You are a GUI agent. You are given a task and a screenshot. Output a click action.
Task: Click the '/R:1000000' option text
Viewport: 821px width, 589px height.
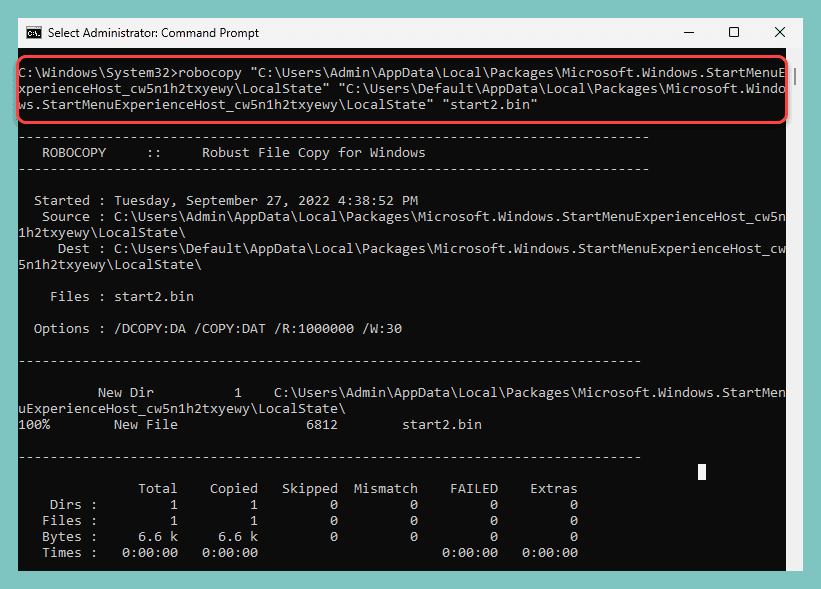point(314,329)
